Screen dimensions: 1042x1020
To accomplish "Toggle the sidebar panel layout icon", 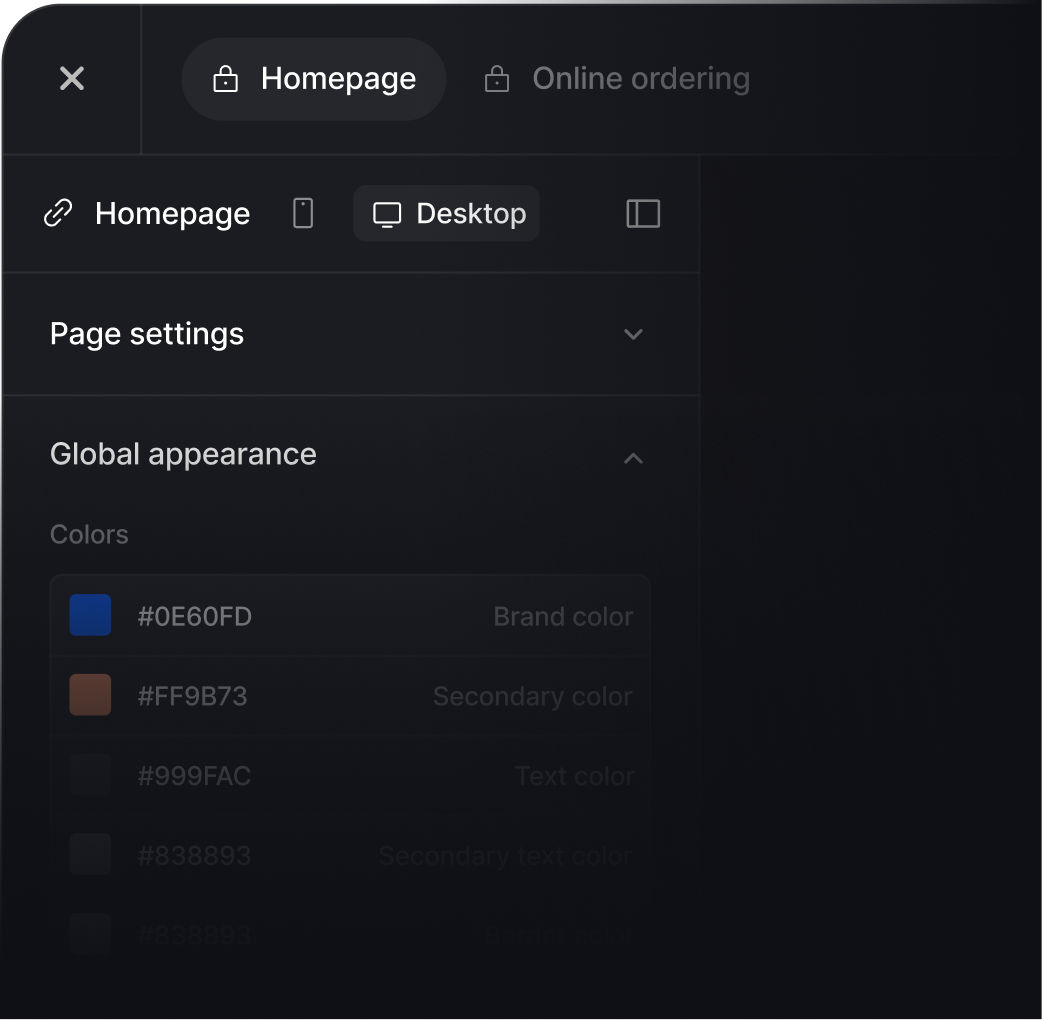I will [643, 213].
